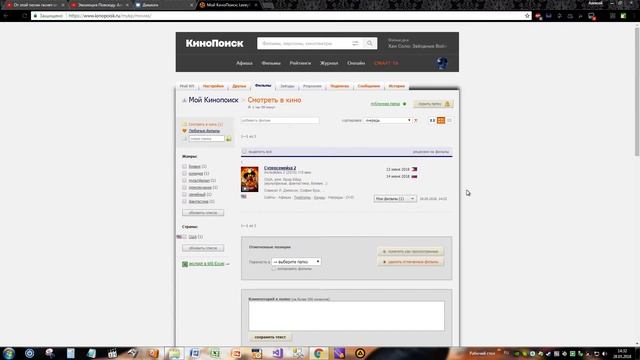The width and height of the screenshot is (640, 360).
Task: Click the delete marked films button
Action: (411, 262)
